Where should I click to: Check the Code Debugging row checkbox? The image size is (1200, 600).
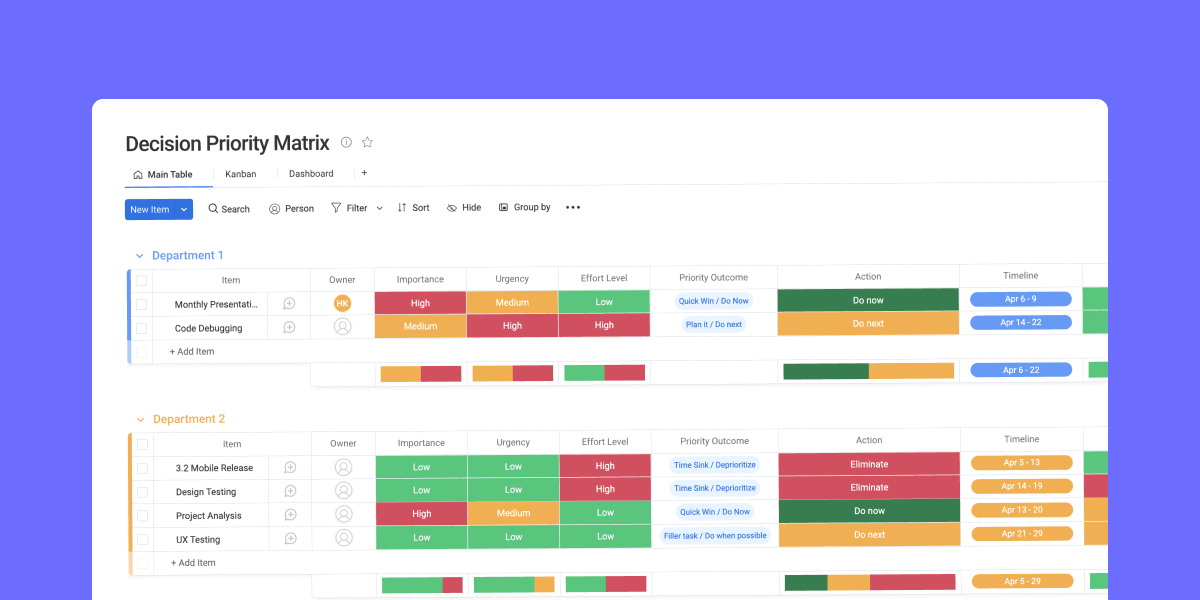coord(141,328)
